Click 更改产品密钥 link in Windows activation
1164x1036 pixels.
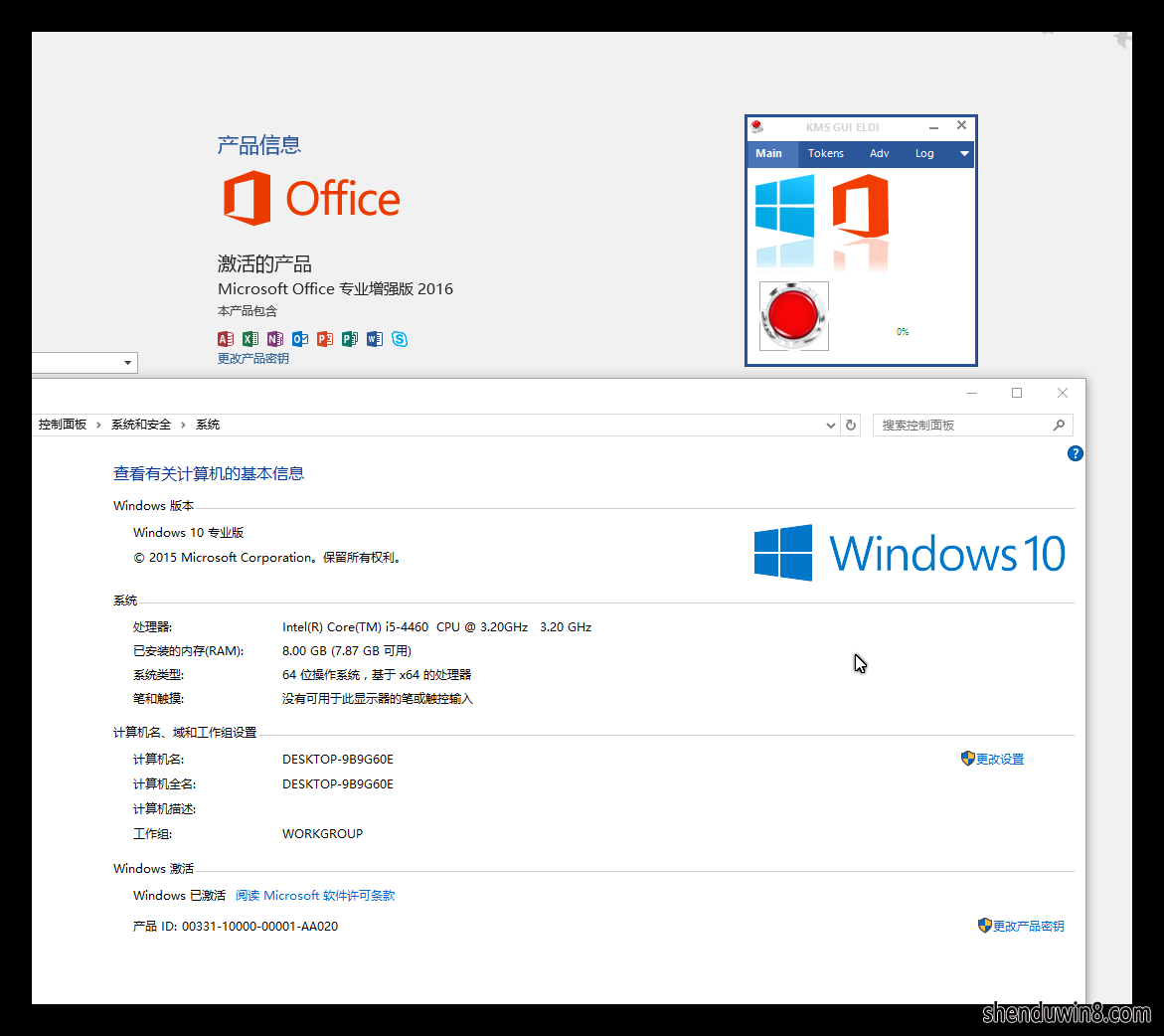coord(1028,926)
